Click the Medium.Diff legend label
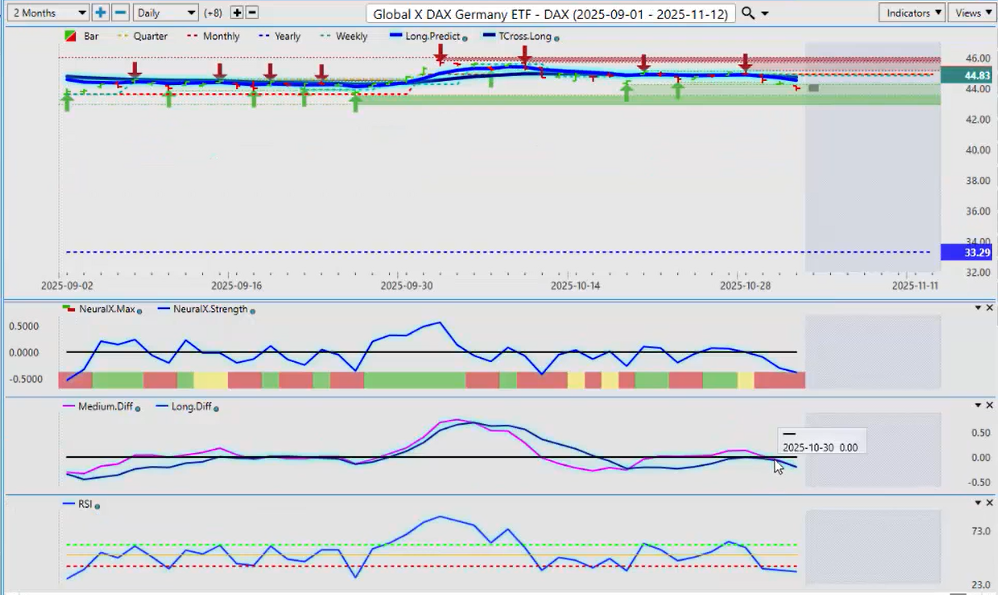 click(x=95, y=407)
